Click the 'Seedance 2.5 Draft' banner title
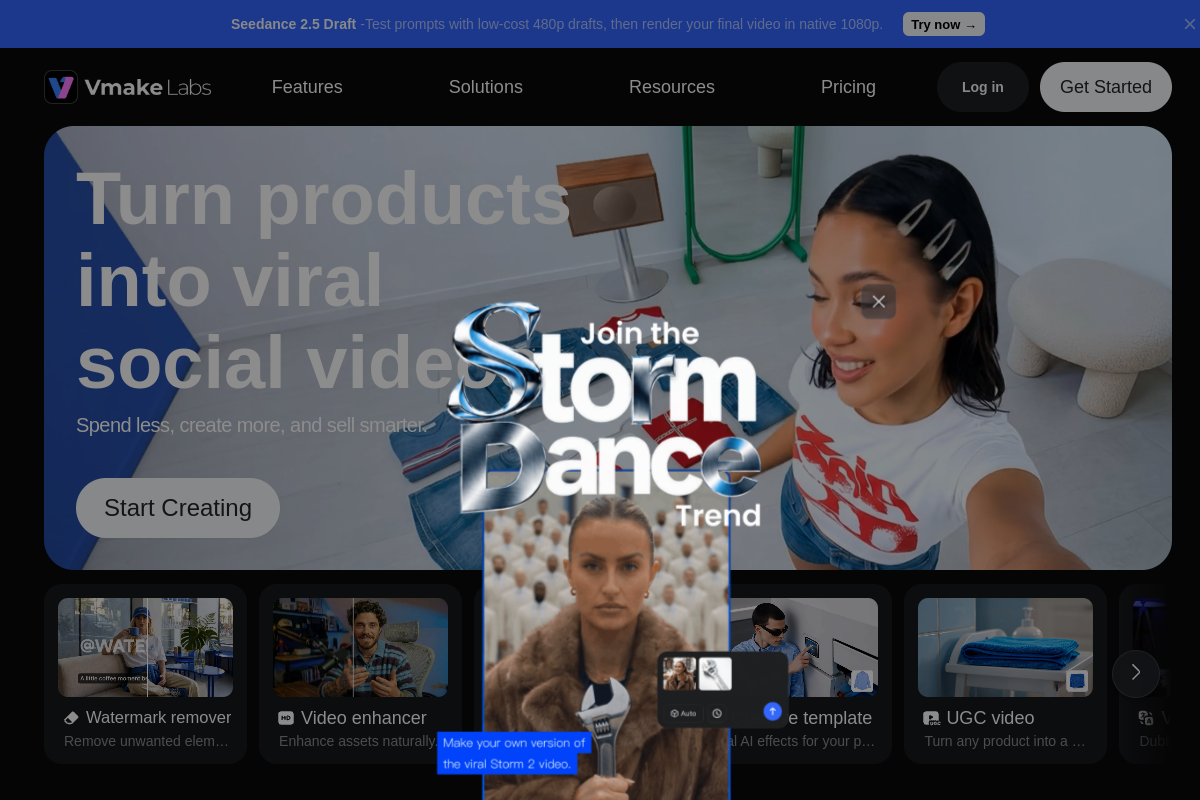The width and height of the screenshot is (1200, 800). (293, 24)
